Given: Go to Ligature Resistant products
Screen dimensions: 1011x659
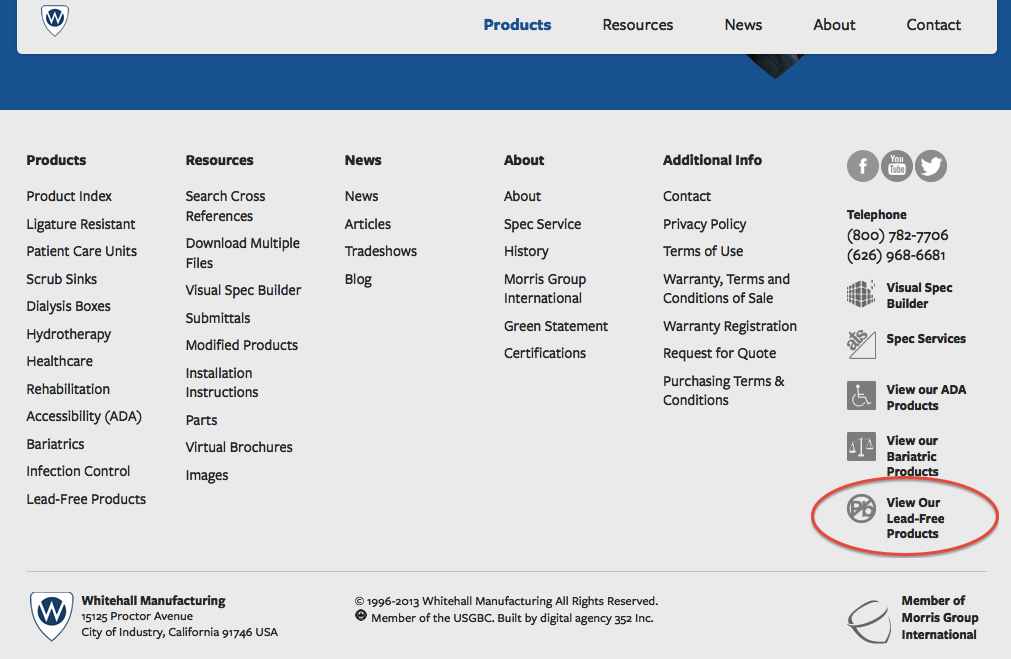Looking at the screenshot, I should tap(81, 224).
